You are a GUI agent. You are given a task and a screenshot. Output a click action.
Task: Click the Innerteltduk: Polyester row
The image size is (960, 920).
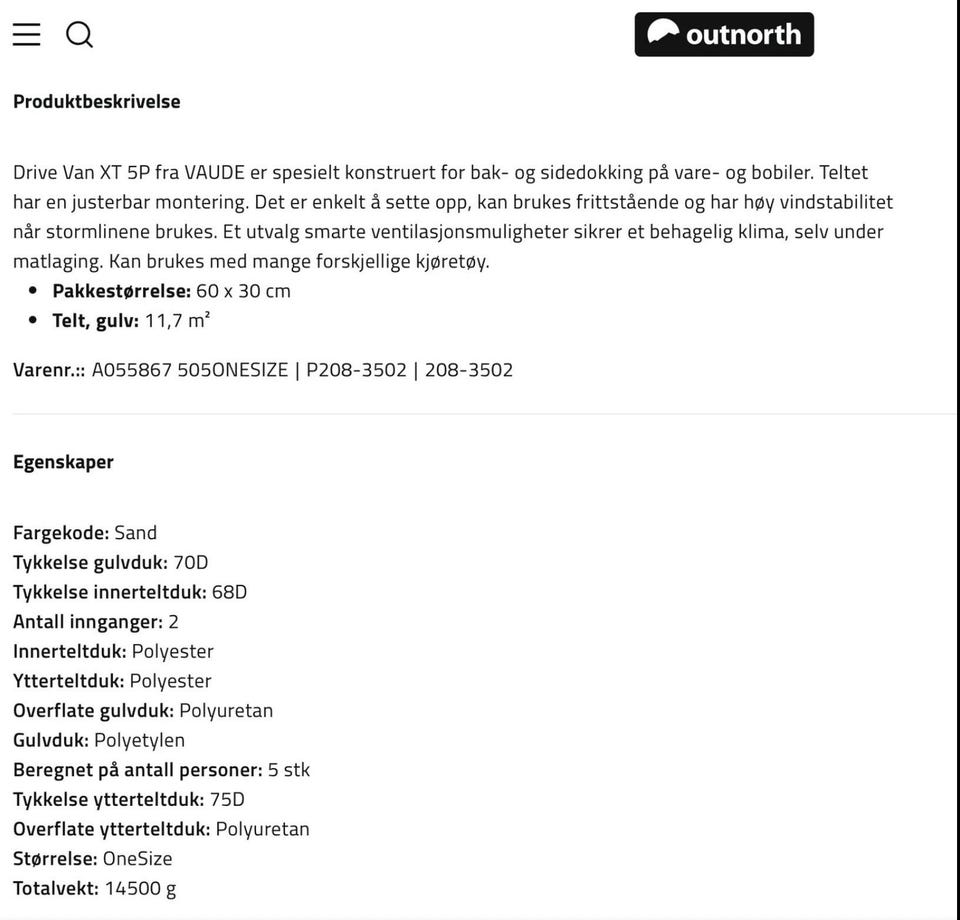click(x=113, y=652)
